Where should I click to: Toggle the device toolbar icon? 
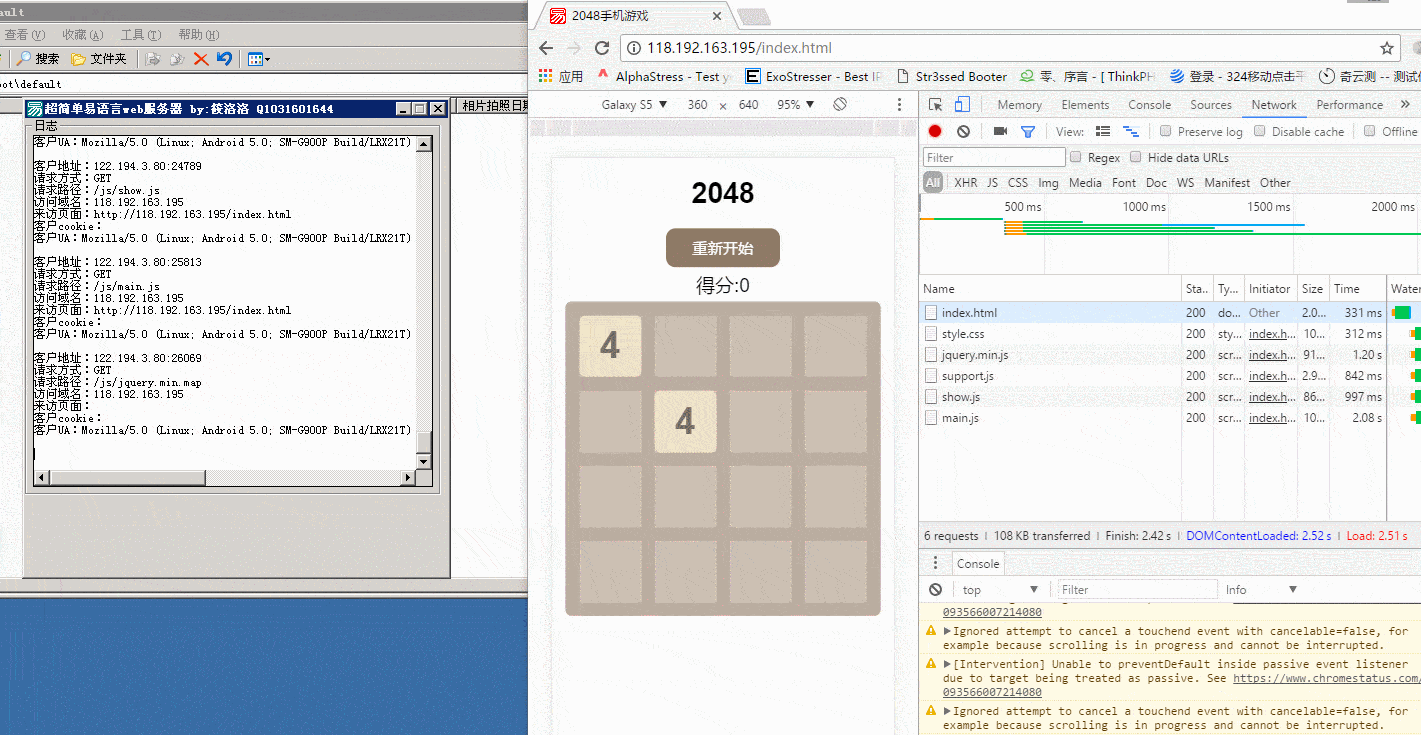coord(962,105)
